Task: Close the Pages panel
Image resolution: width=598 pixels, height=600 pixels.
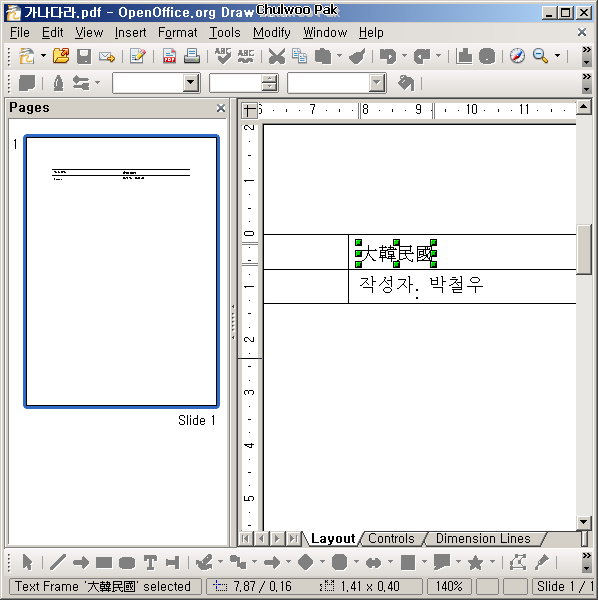Action: (x=221, y=108)
